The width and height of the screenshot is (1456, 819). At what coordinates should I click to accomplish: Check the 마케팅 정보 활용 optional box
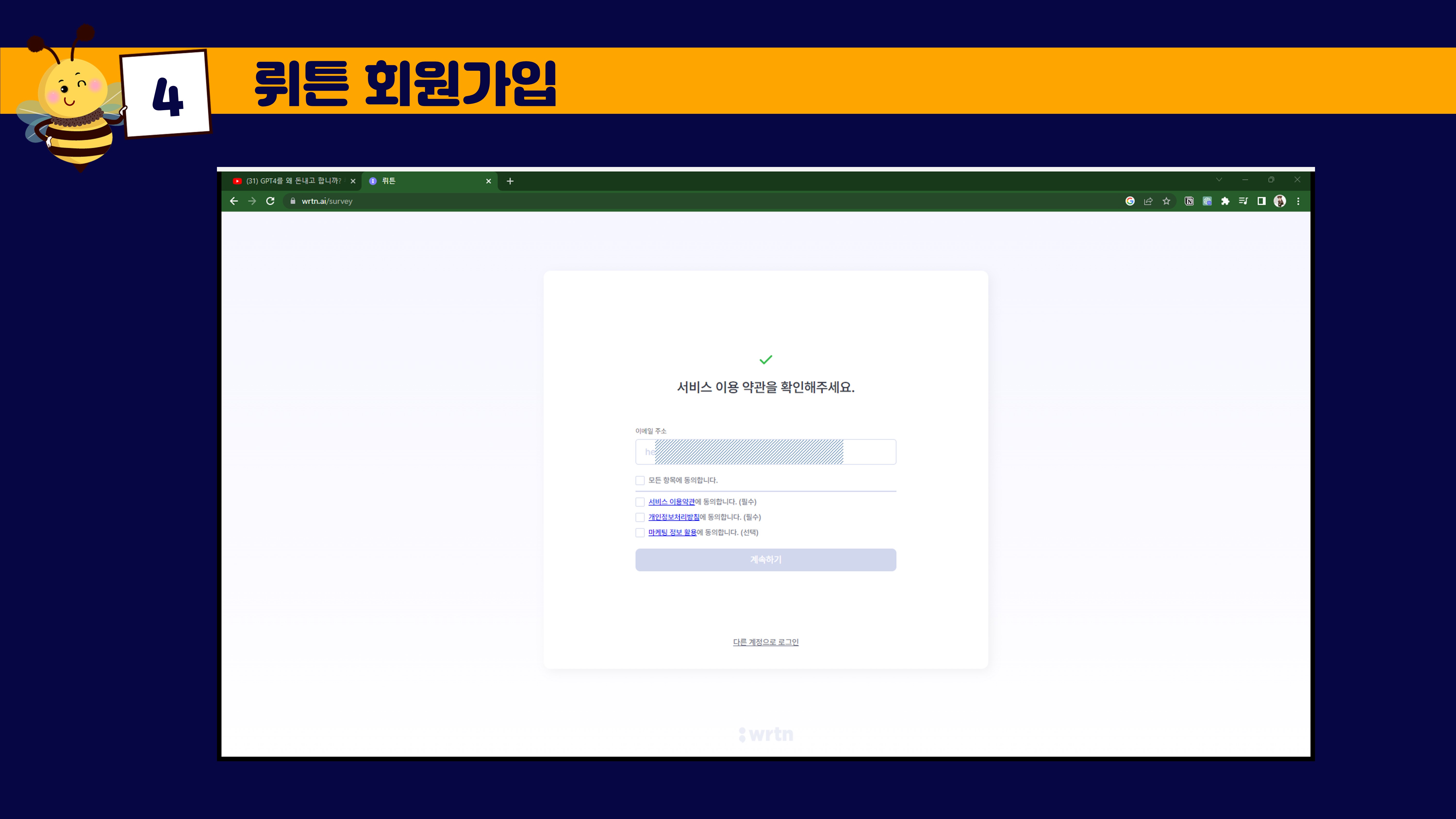tap(640, 532)
